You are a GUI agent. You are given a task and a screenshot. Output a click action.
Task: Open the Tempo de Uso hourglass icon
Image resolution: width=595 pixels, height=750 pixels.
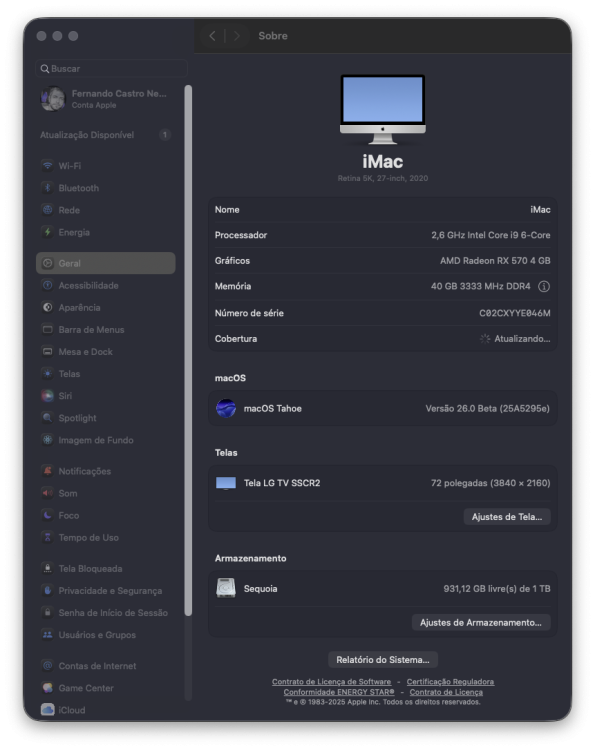coord(47,537)
